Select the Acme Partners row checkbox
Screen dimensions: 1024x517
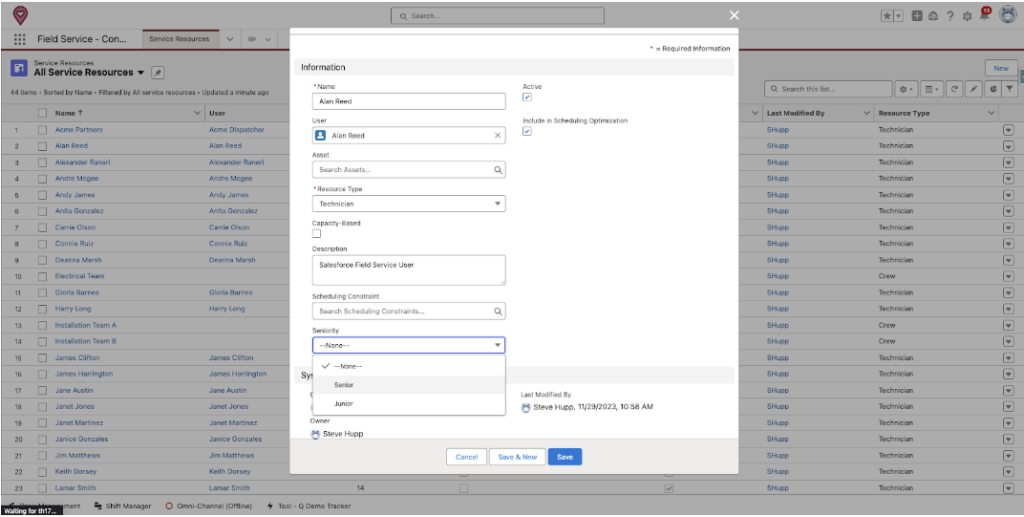pos(42,130)
